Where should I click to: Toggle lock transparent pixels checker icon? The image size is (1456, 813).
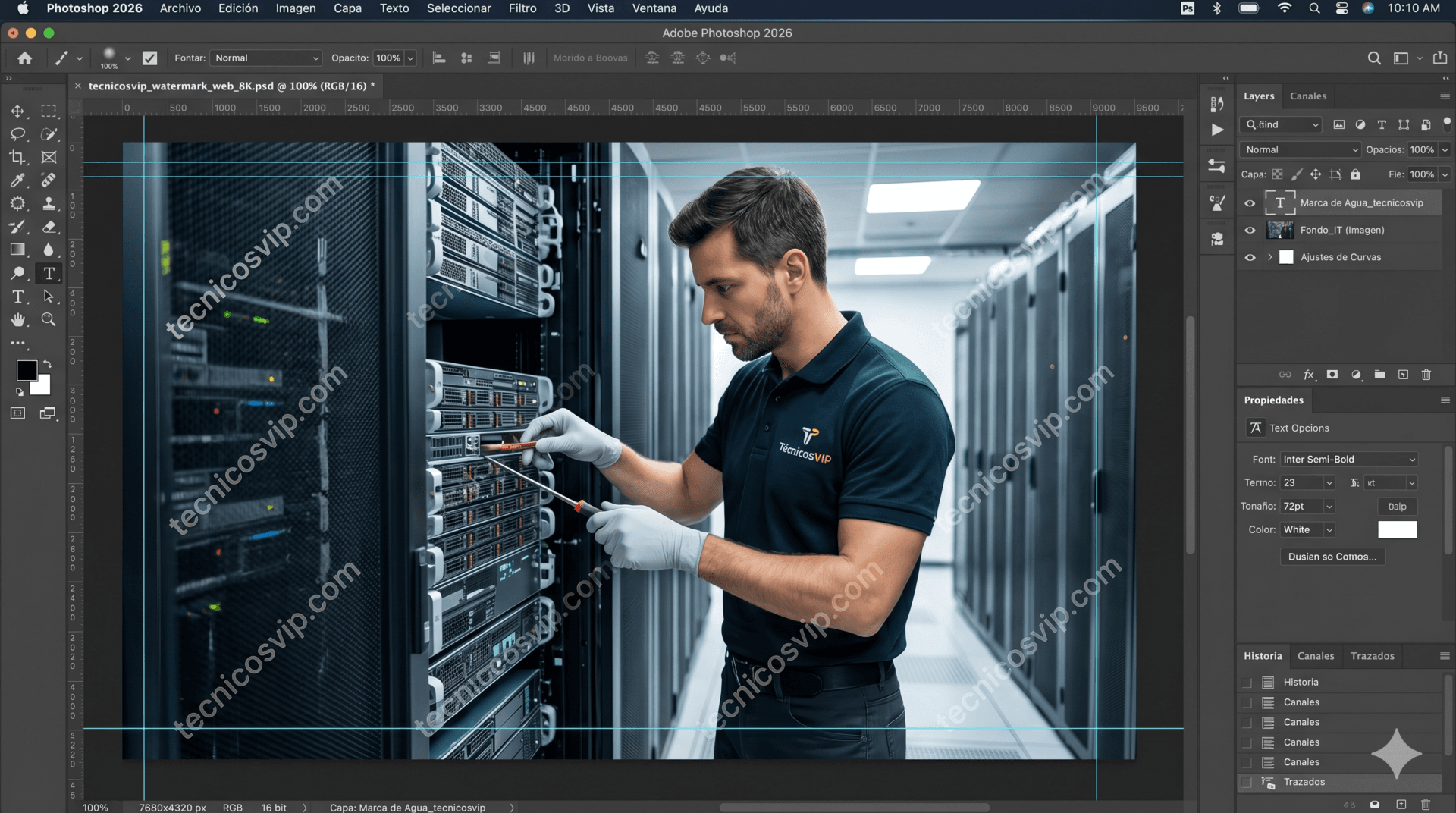[x=1277, y=174]
